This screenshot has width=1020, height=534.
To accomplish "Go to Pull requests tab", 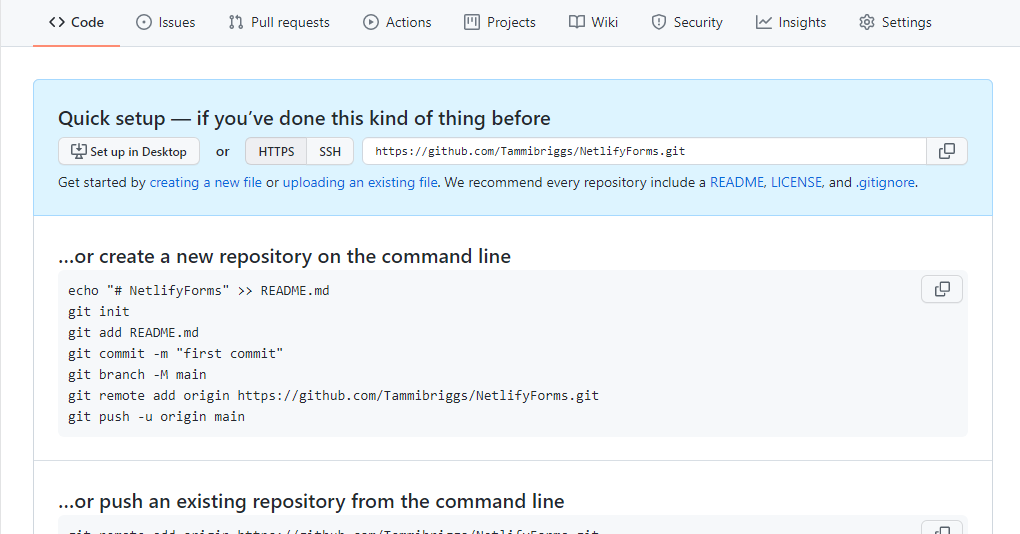I will pyautogui.click(x=278, y=22).
